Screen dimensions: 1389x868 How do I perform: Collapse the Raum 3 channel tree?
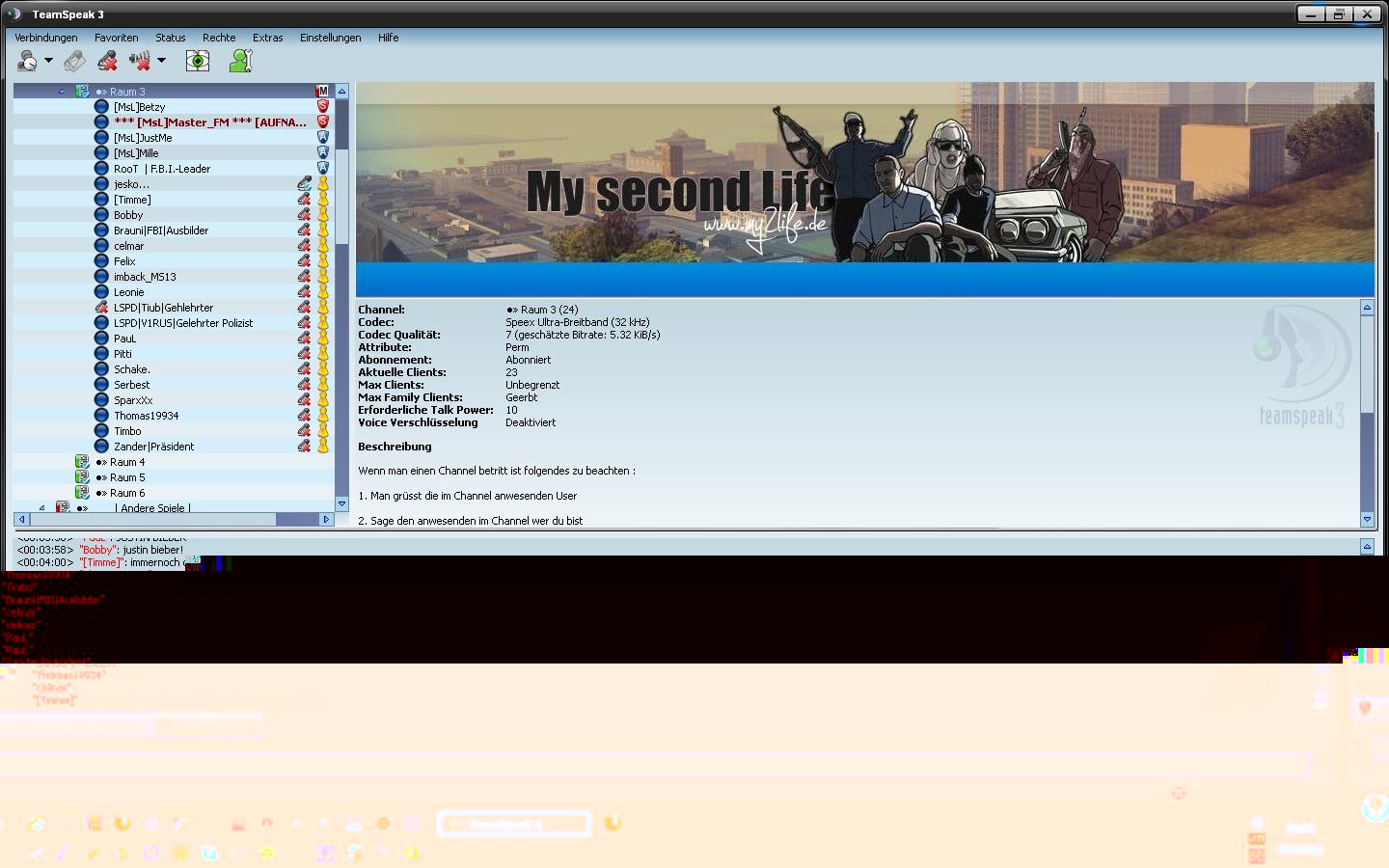coord(62,92)
